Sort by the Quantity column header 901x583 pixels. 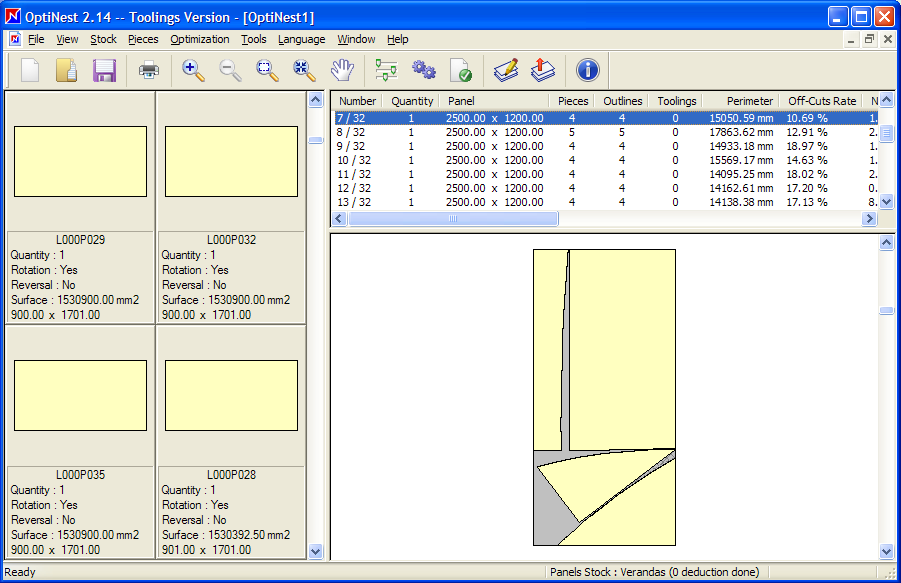click(x=412, y=101)
